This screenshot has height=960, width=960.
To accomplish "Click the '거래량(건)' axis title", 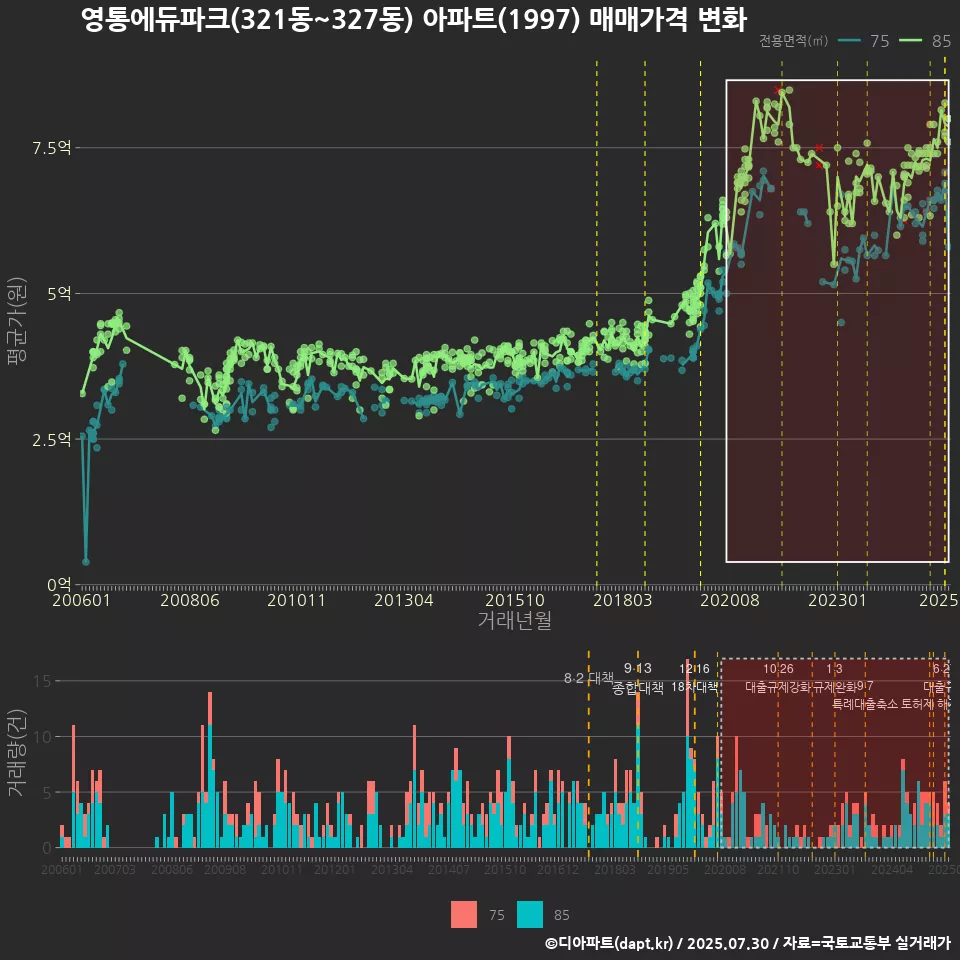I will point(17,752).
